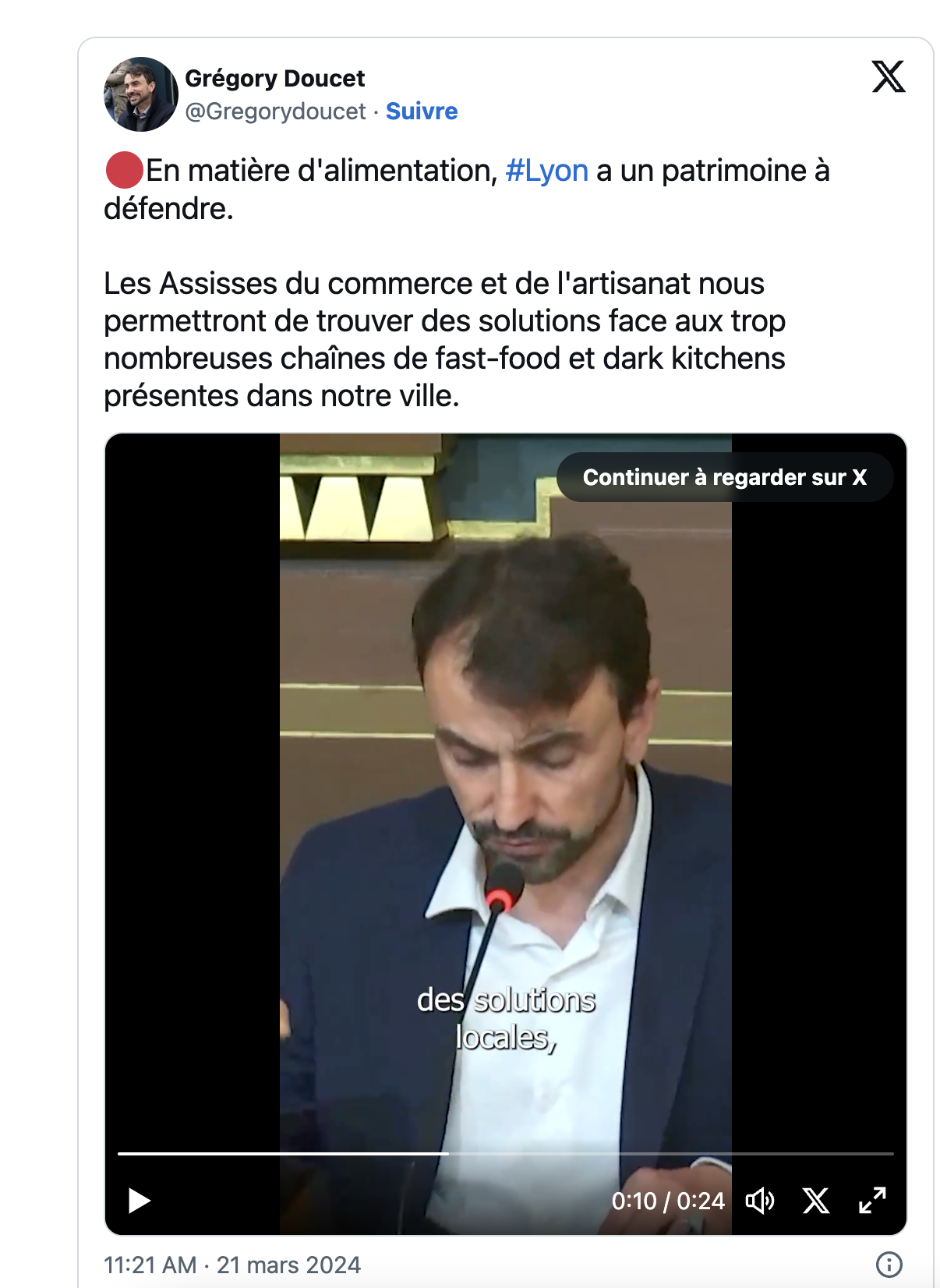
Task: Follow the account via the Suivre link
Action: 422,111
